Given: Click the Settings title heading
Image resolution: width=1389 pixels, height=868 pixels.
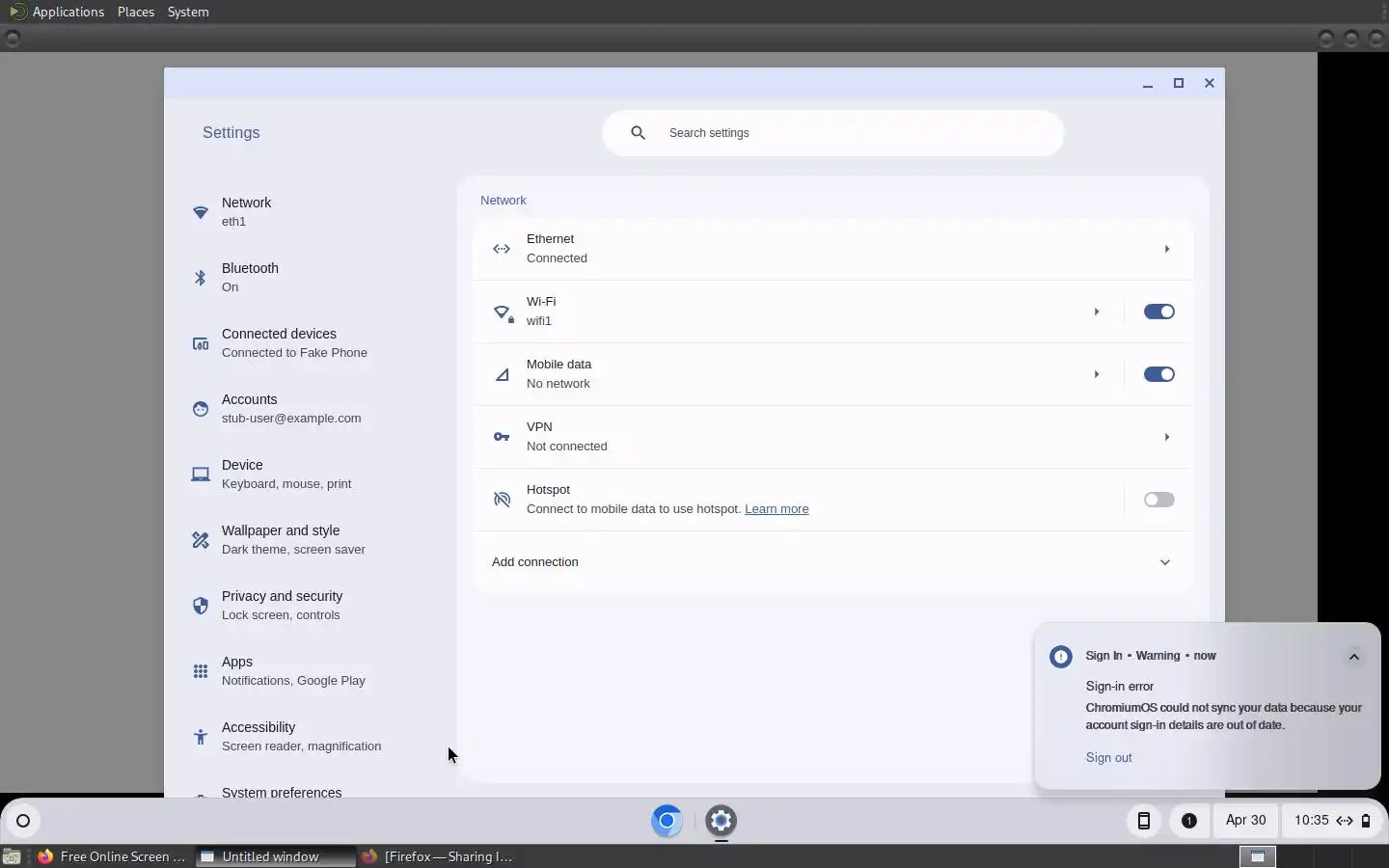Looking at the screenshot, I should 231,133.
